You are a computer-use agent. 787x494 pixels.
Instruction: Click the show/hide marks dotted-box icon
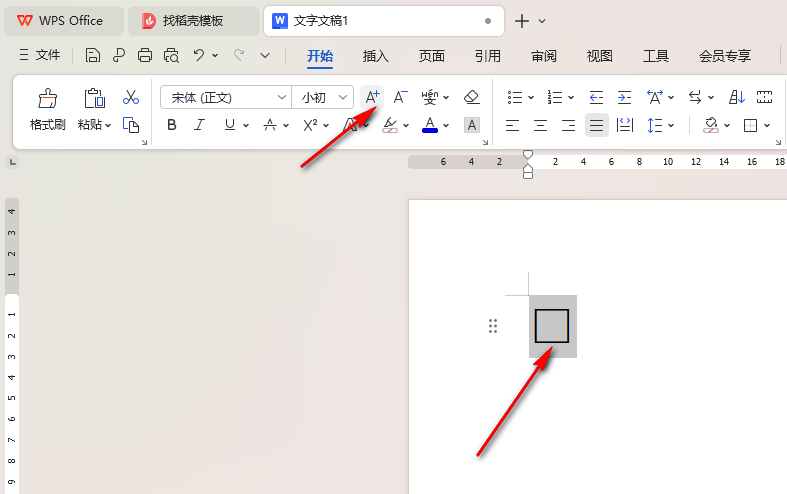pos(764,97)
